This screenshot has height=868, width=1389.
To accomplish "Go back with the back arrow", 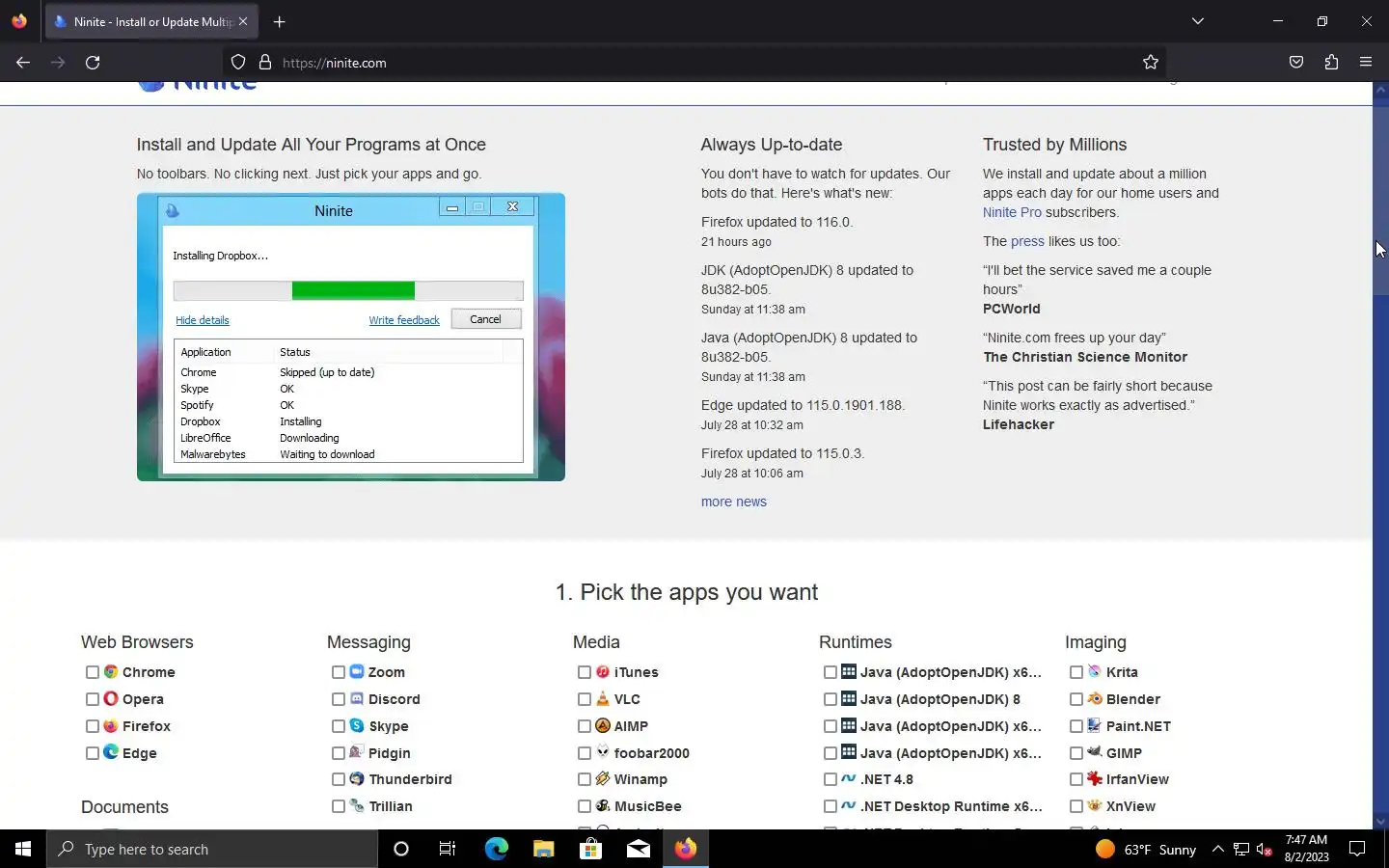I will point(23,63).
